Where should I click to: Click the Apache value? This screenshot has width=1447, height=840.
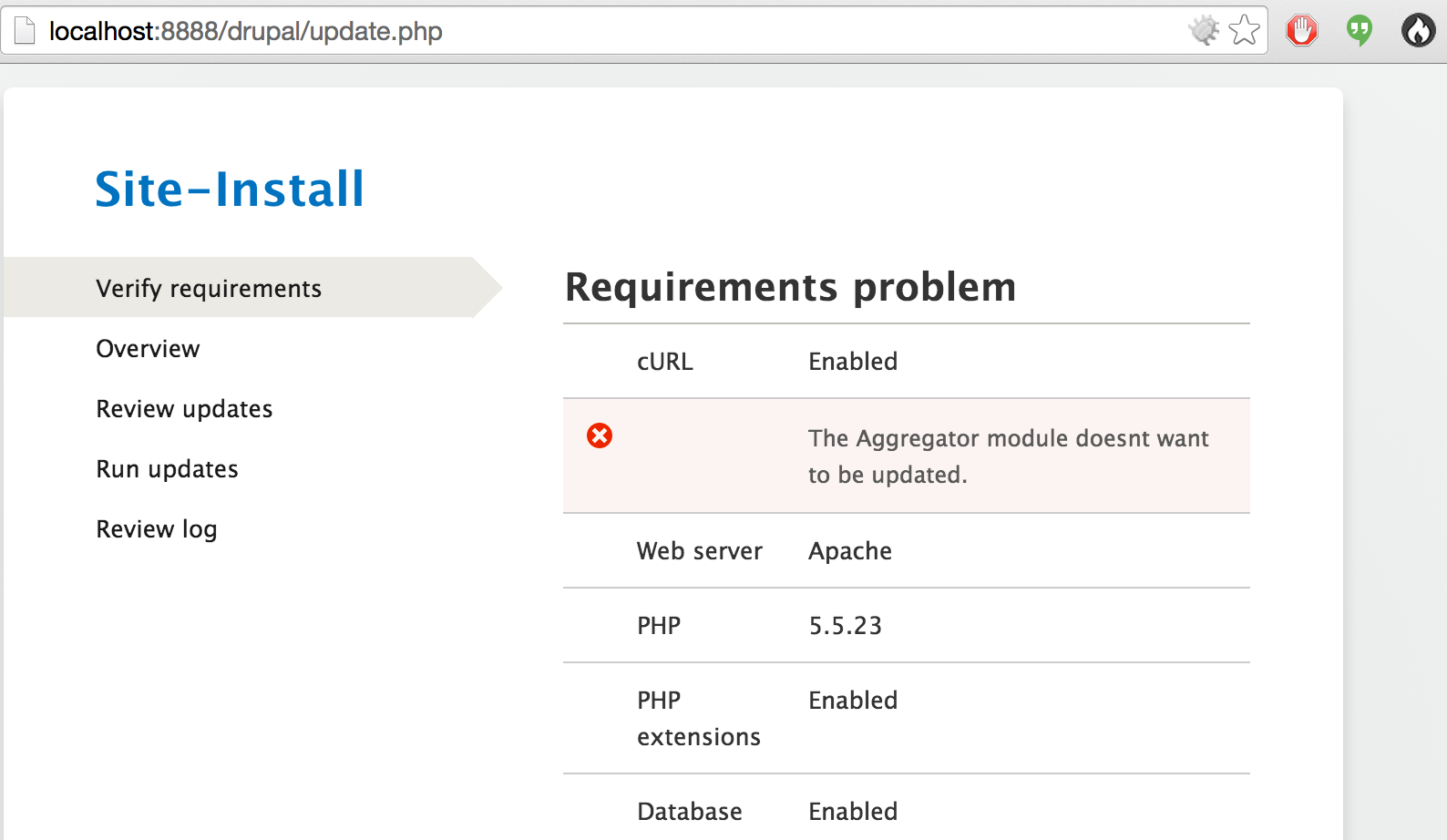point(850,551)
